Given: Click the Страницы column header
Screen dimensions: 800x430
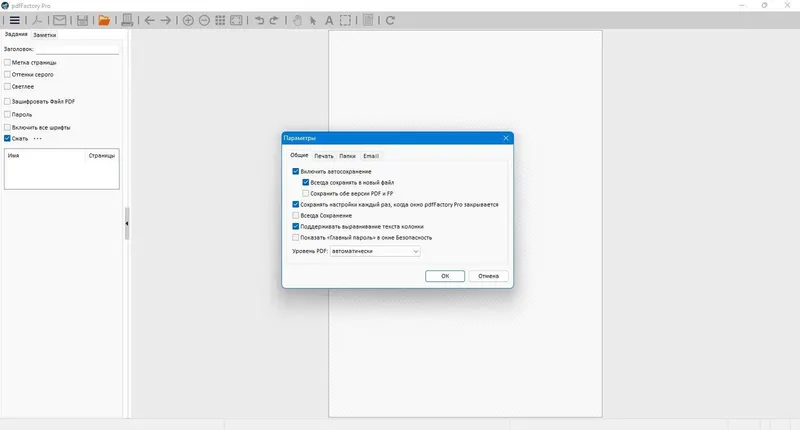Looking at the screenshot, I should click(102, 156).
